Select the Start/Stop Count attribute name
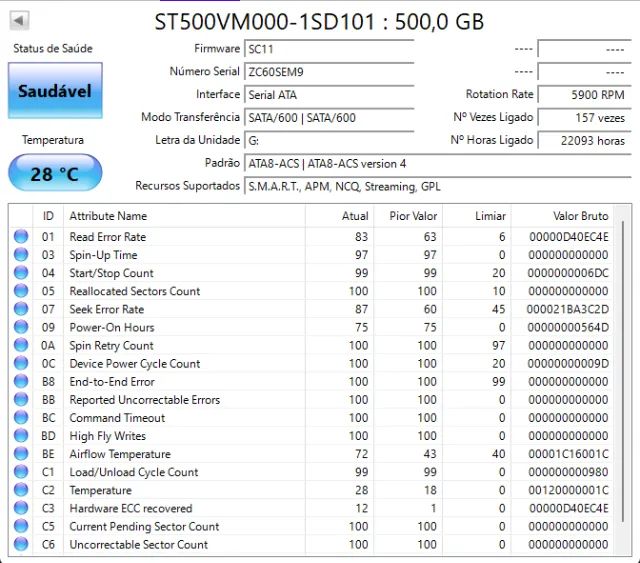Screen dimensions: 640x563 (x=111, y=273)
